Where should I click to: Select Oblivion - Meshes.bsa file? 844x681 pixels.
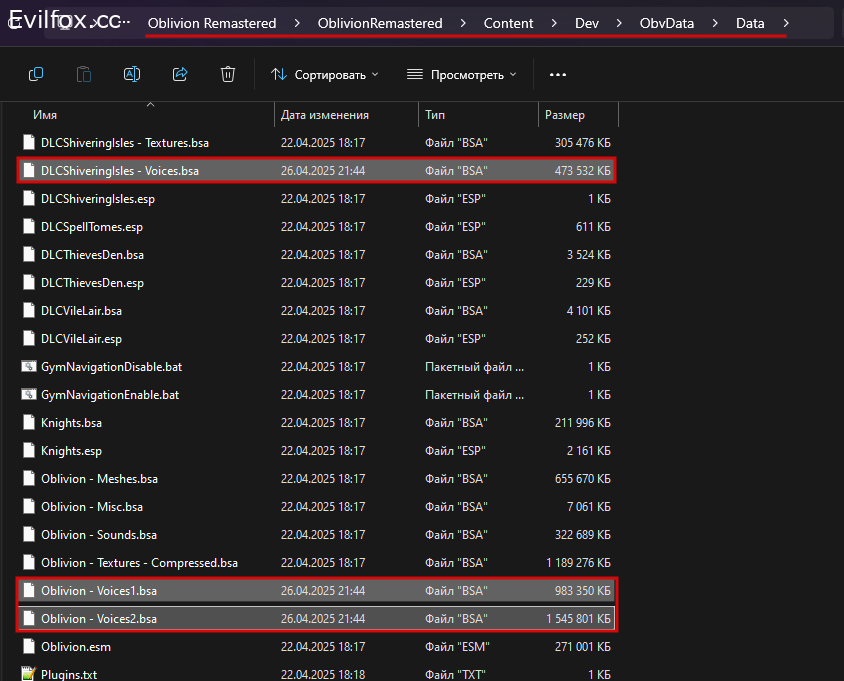[x=317, y=479]
